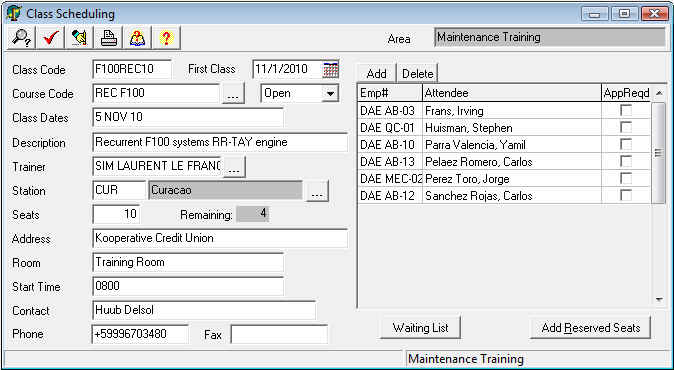
Task: Click the Area field Maintenance Training
Action: pos(550,37)
